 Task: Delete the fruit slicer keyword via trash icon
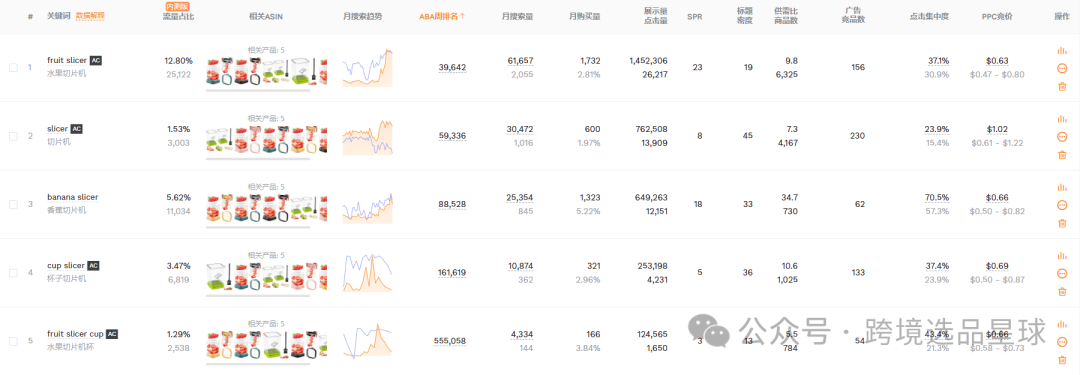pyautogui.click(x=1061, y=86)
